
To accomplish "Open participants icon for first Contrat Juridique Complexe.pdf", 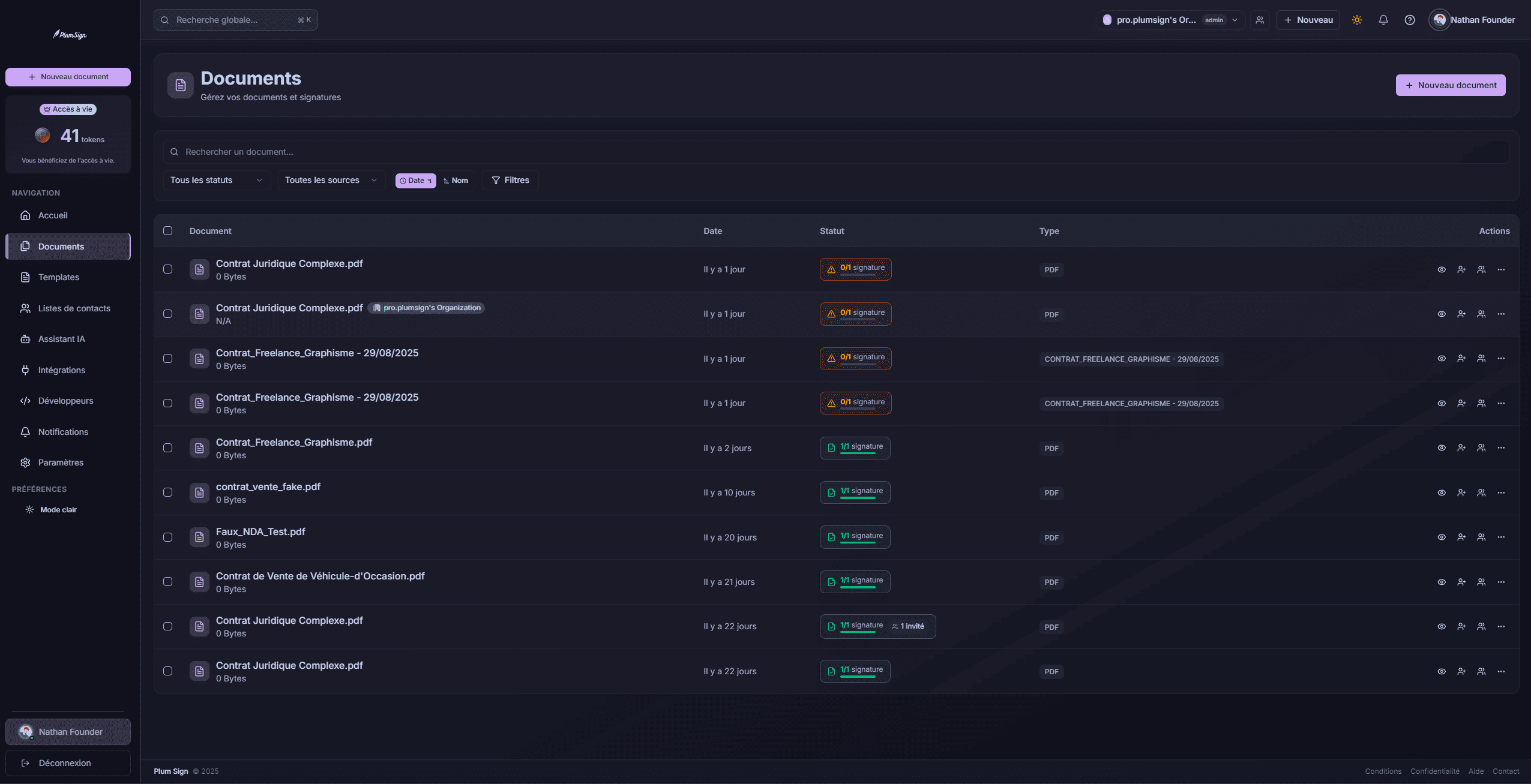I will point(1481,270).
